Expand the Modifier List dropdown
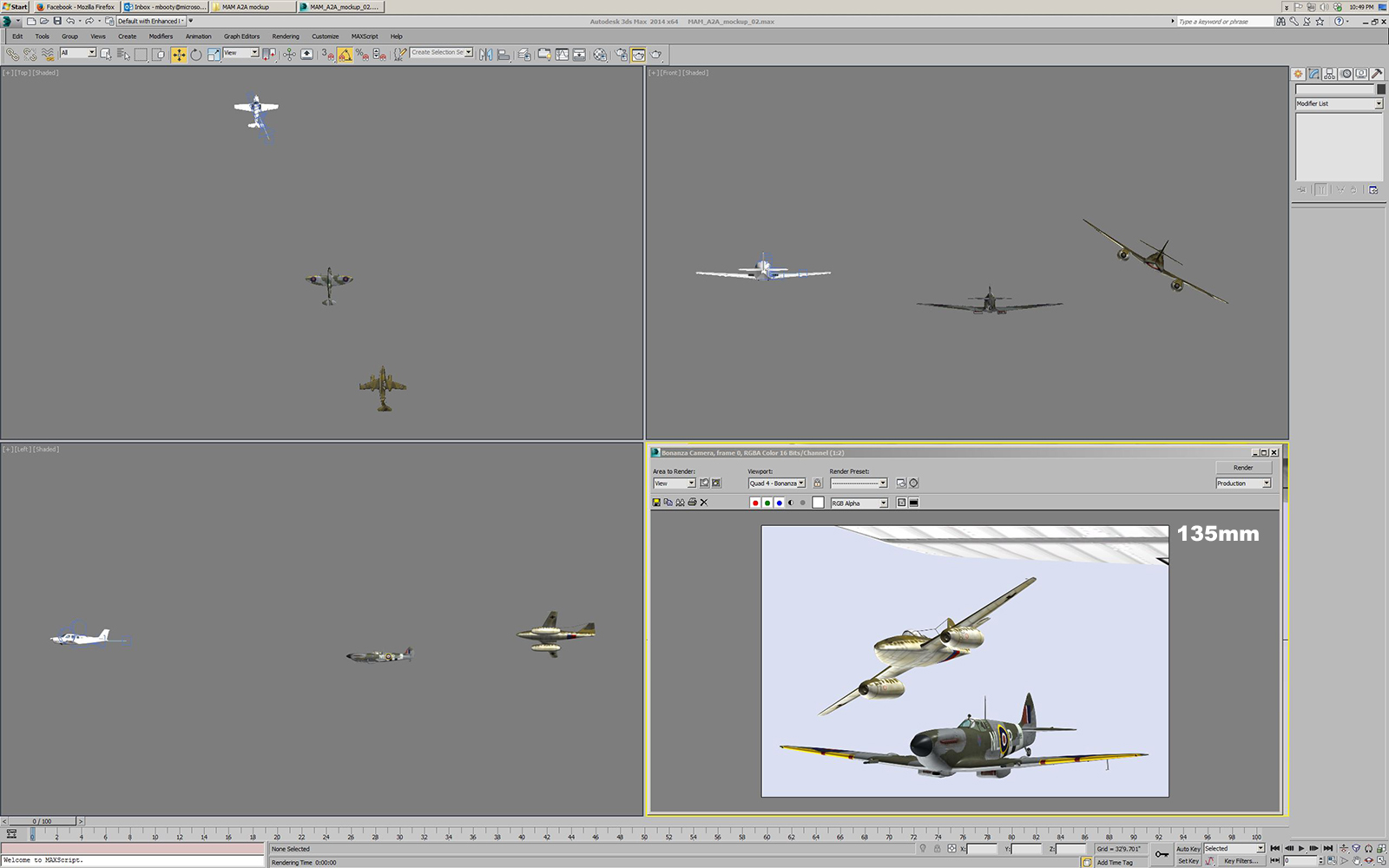Image resolution: width=1389 pixels, height=868 pixels. click(1339, 103)
